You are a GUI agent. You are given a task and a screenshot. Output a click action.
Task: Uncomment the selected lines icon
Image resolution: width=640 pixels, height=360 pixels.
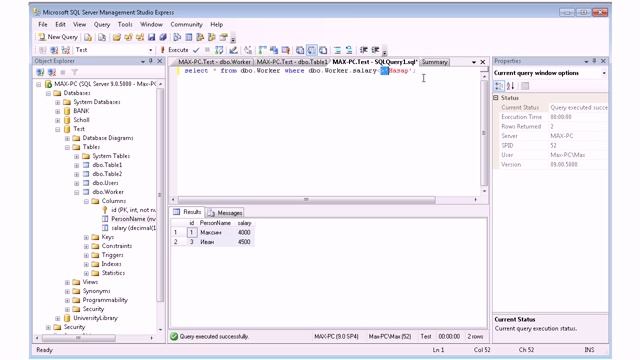349,50
